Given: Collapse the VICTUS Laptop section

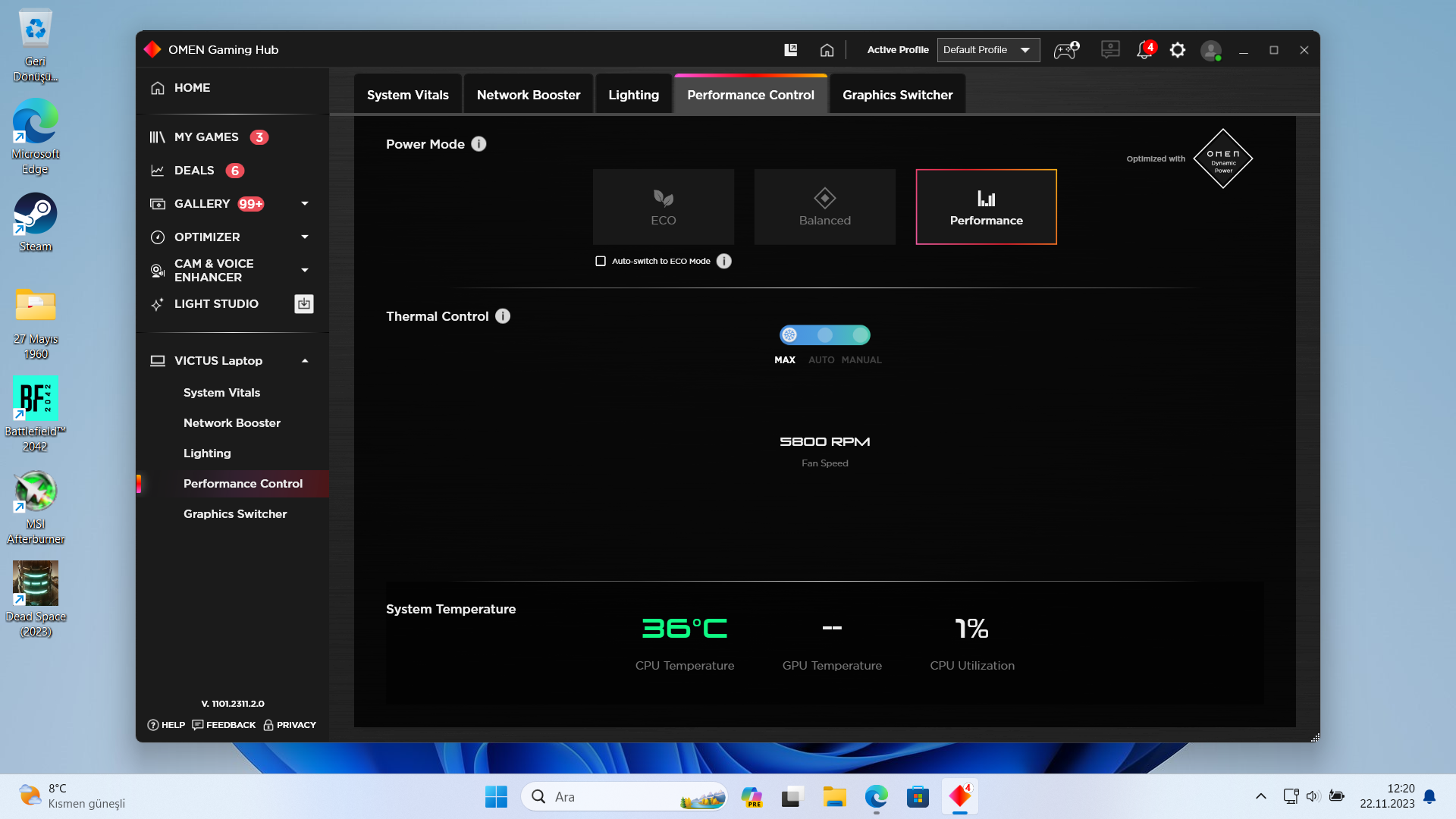Looking at the screenshot, I should (305, 361).
